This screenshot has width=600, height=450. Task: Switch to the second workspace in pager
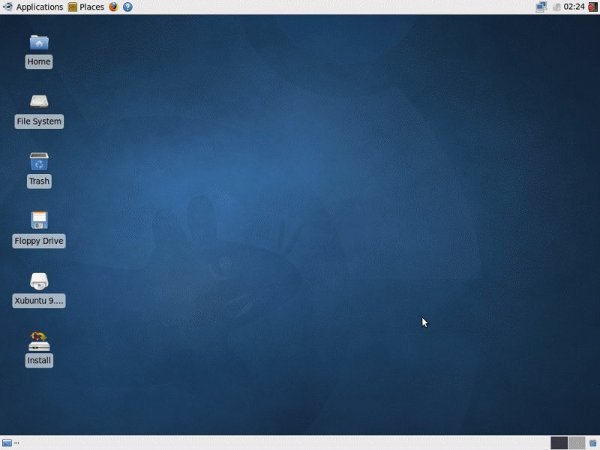click(577, 443)
